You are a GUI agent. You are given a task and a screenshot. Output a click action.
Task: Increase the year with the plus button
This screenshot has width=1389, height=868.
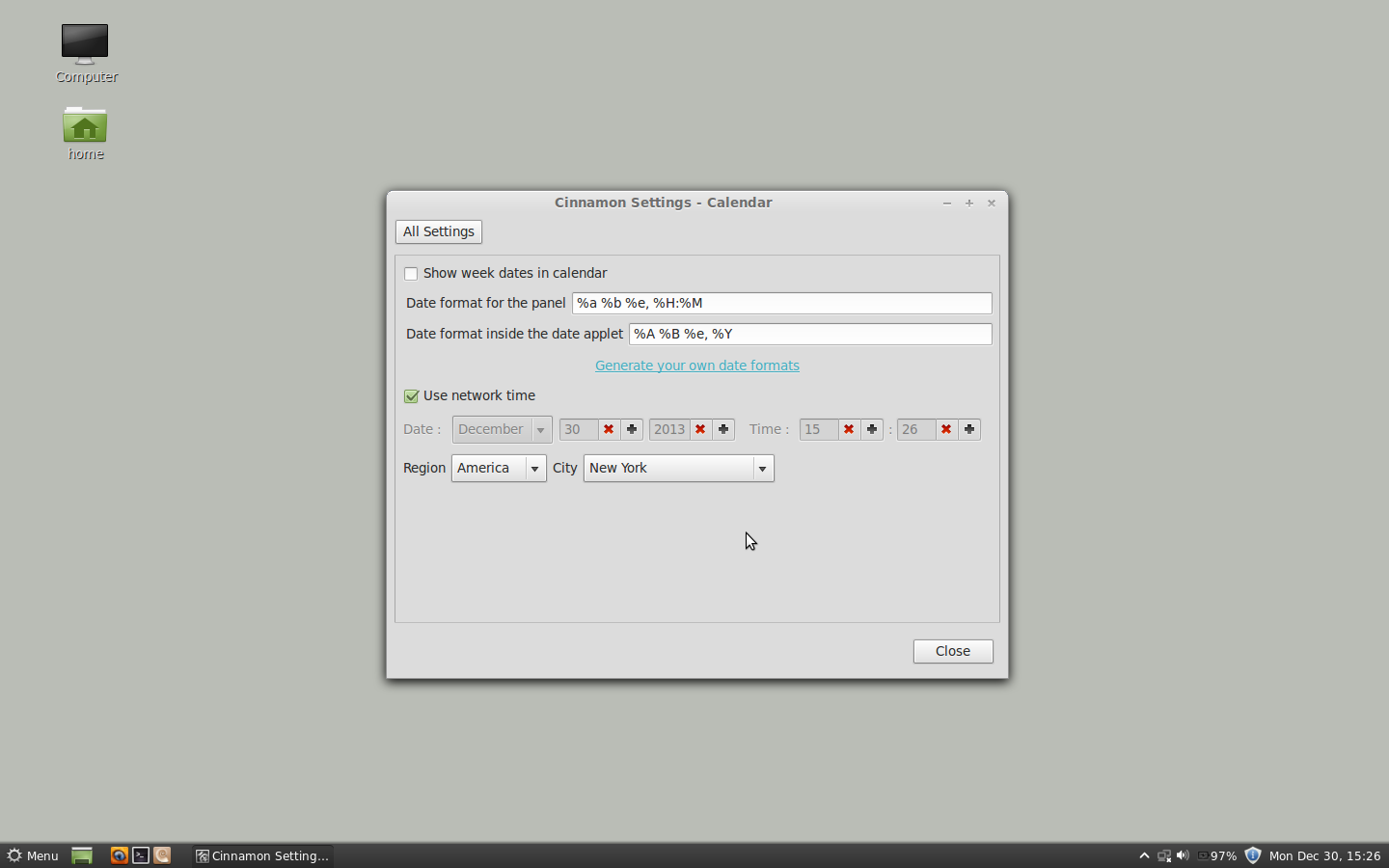(723, 429)
